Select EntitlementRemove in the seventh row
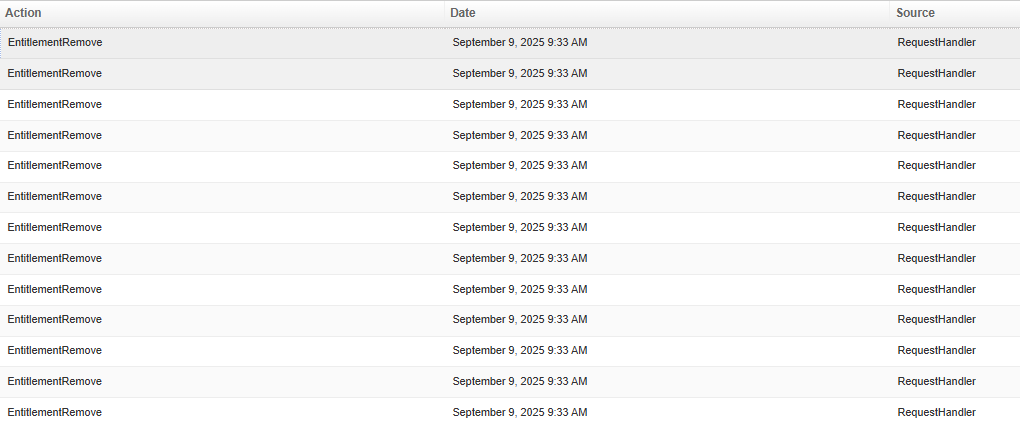 pyautogui.click(x=55, y=227)
